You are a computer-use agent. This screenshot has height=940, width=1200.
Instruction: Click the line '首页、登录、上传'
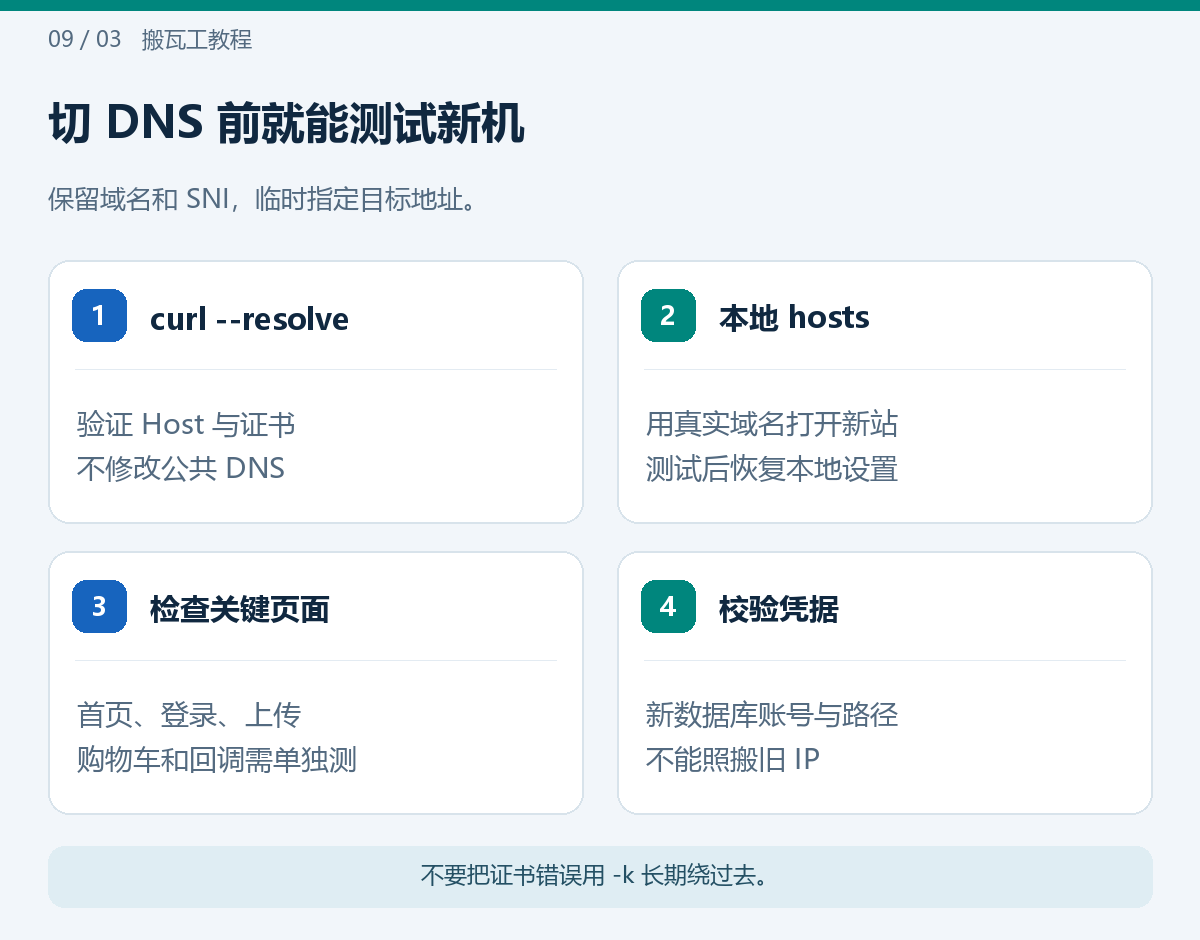189,715
